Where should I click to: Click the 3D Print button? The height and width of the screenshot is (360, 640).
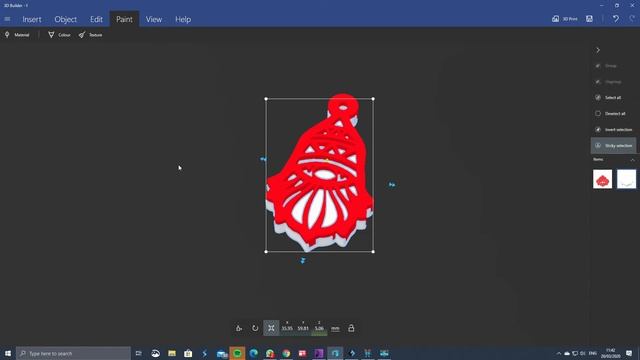pos(565,19)
